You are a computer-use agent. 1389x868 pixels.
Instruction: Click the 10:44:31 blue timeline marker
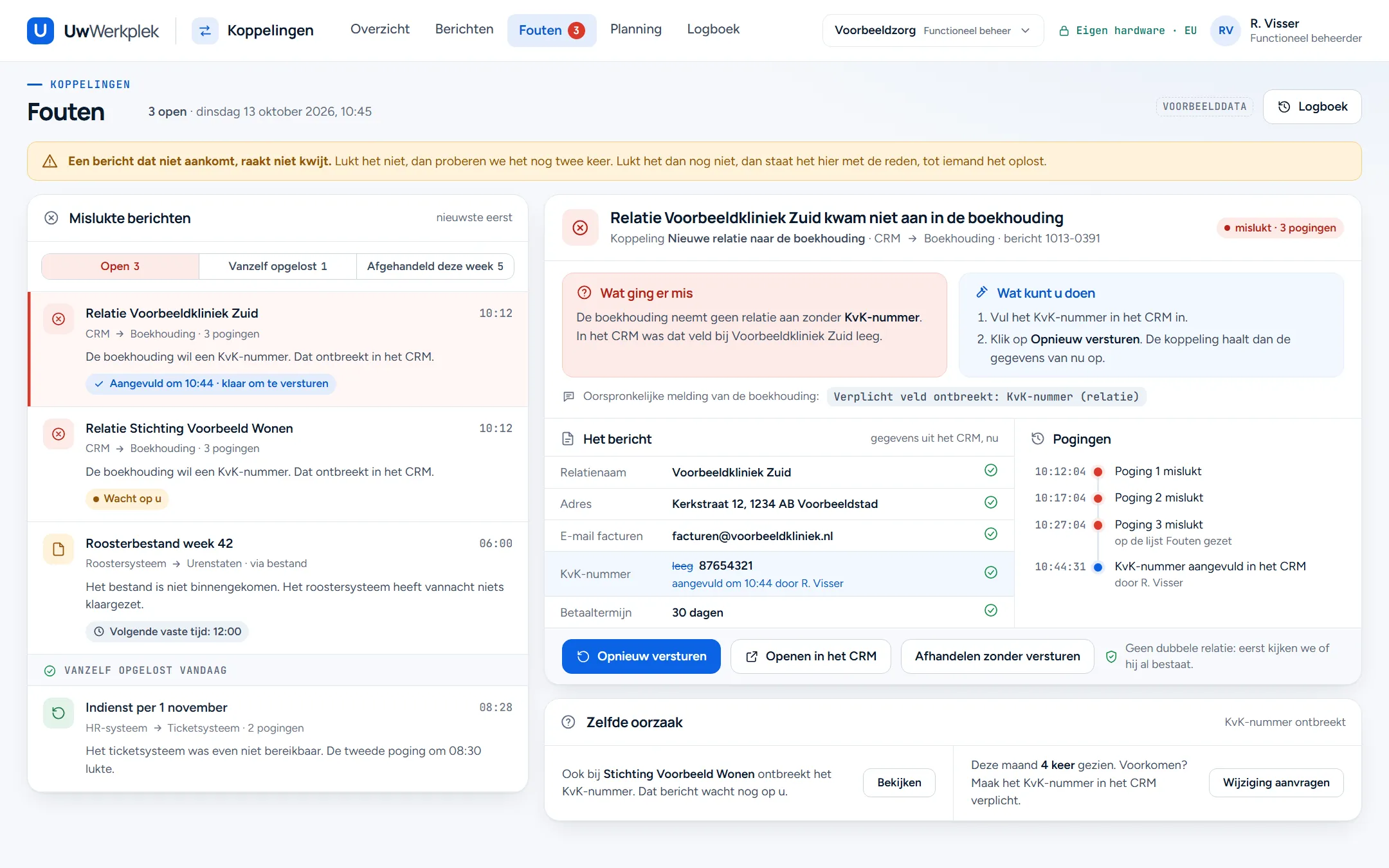pos(1098,567)
